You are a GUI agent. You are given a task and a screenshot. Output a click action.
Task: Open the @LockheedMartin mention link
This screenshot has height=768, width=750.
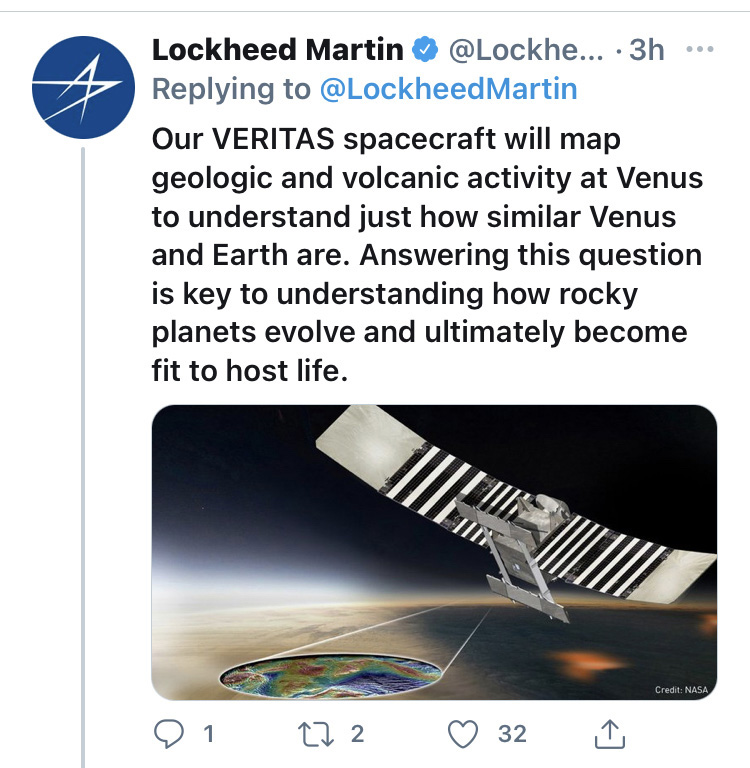(448, 89)
